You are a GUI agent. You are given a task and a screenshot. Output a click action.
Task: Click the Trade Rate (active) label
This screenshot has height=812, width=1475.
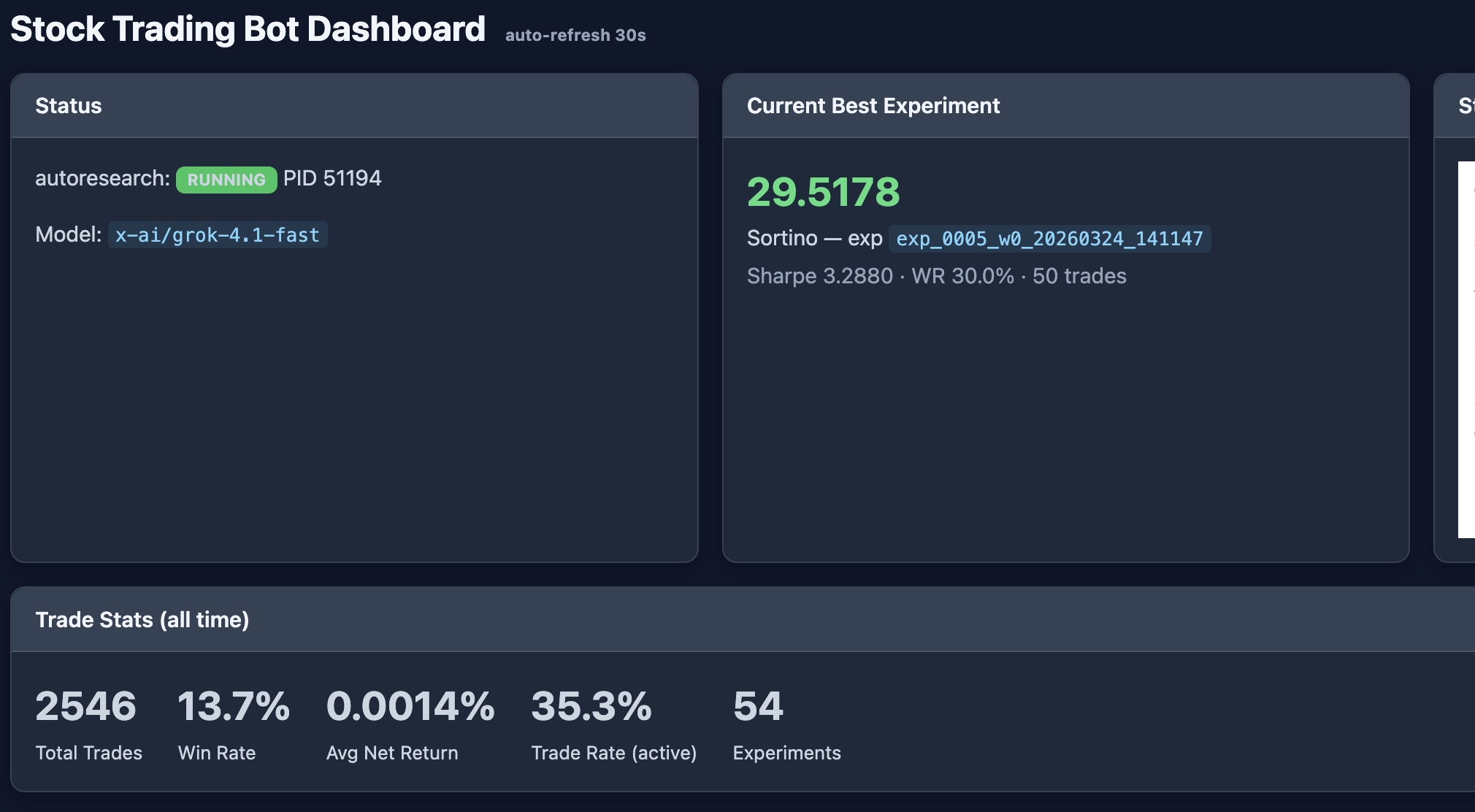pos(614,753)
